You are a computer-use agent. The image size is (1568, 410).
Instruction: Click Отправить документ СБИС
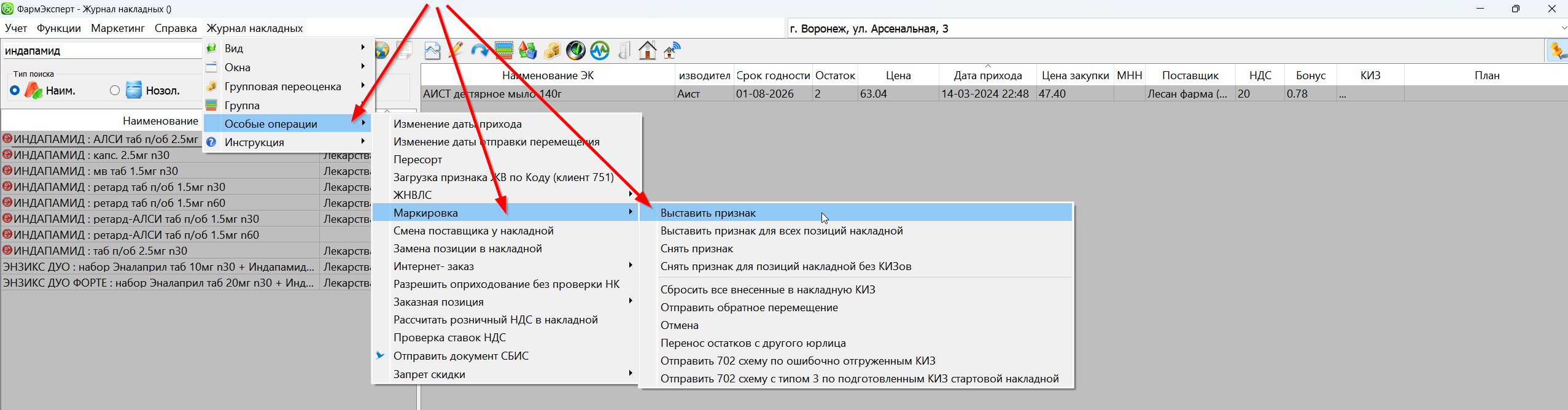click(460, 356)
